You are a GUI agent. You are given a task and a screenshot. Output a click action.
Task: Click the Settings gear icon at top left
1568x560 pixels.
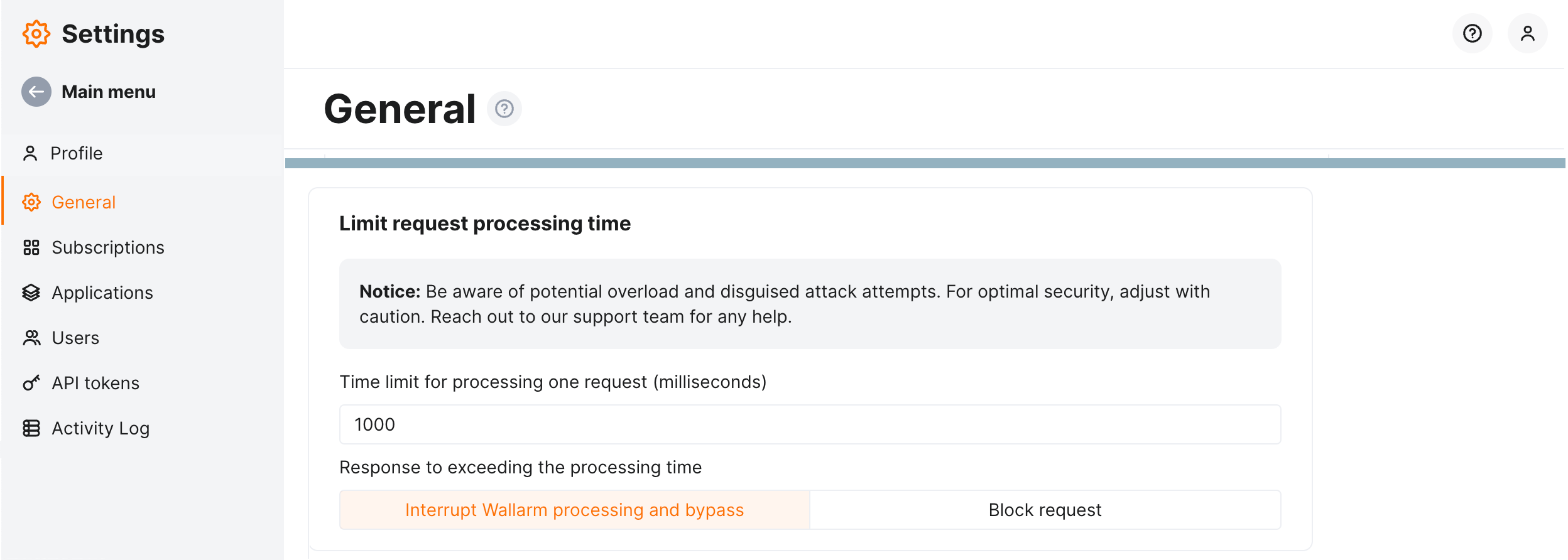tap(36, 34)
